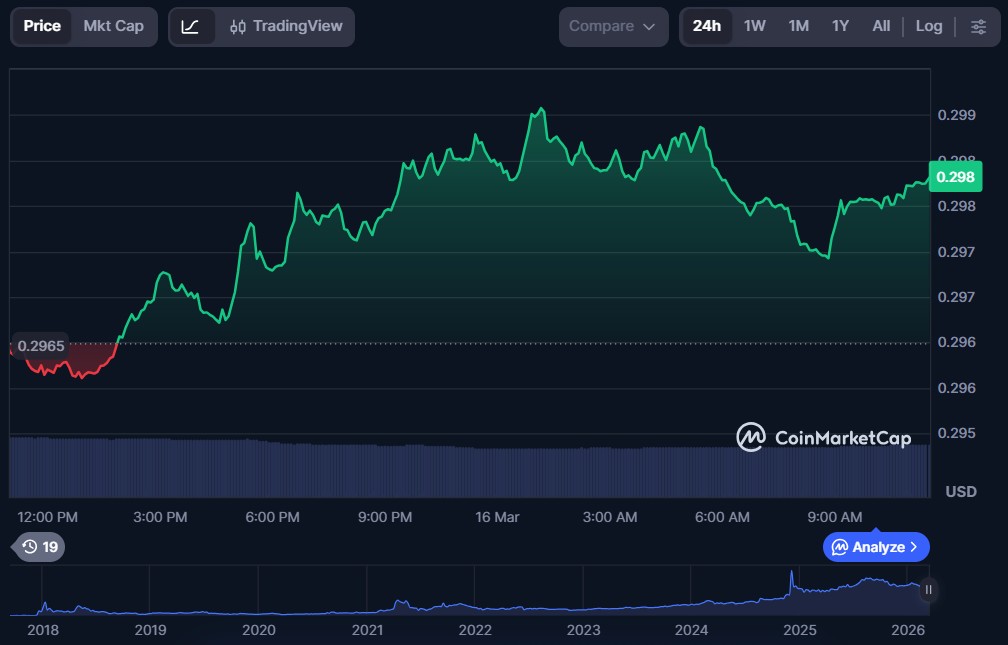Open chart settings sliders icon
This screenshot has height=645, width=1008.
pos(978,26)
